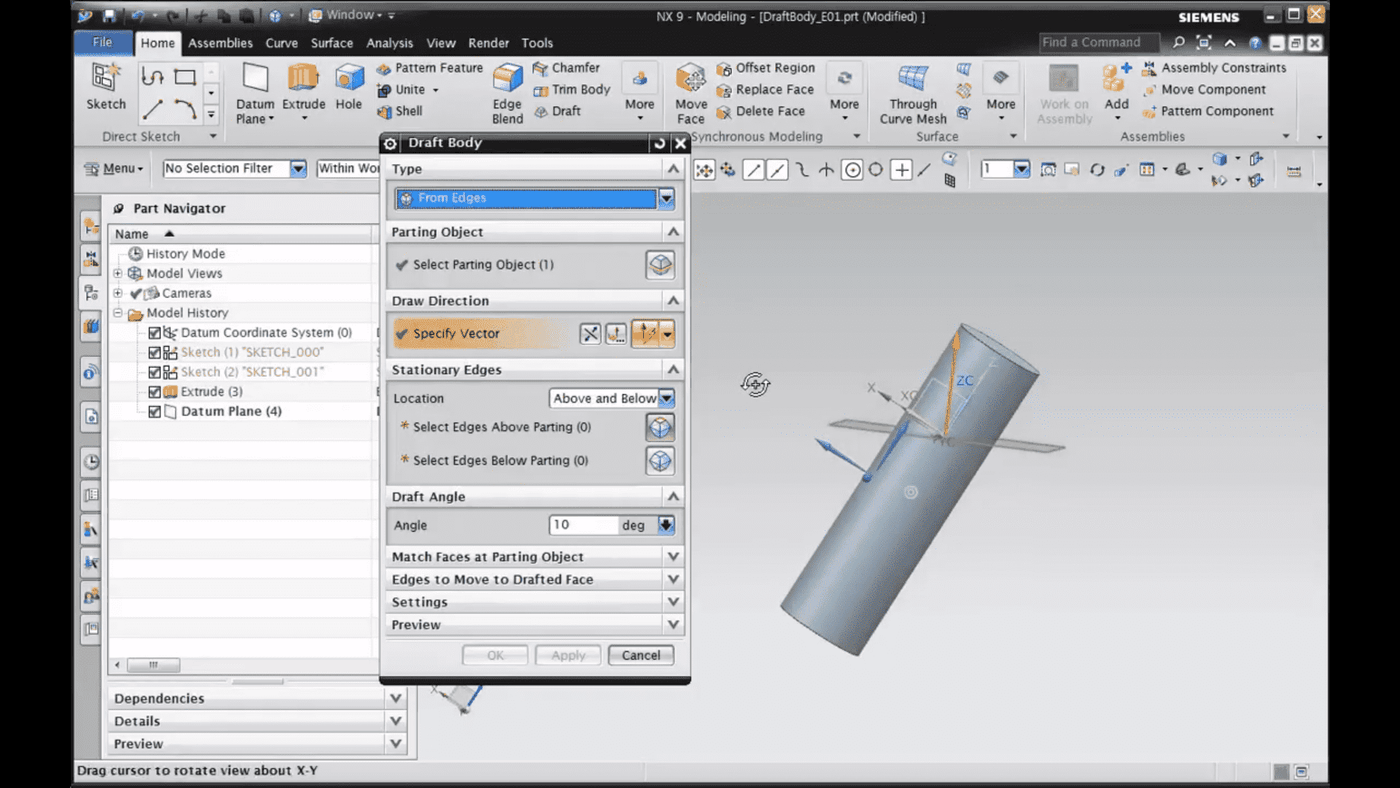
Task: Open No Selection Filter dropdown
Action: pyautogui.click(x=297, y=169)
